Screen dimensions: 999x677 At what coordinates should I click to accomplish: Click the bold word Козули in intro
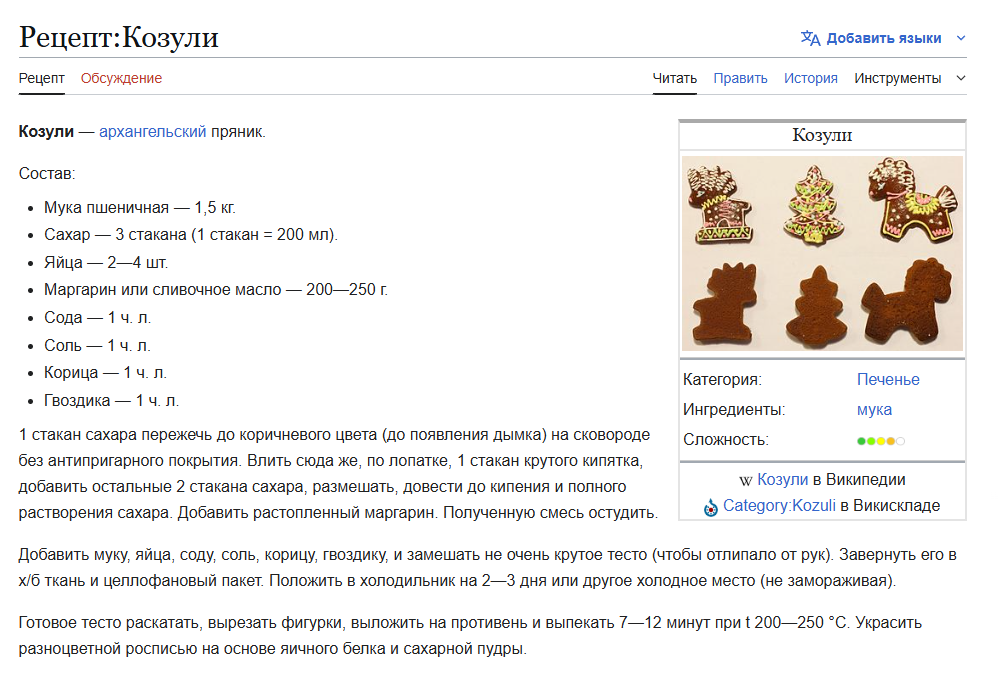click(x=46, y=132)
